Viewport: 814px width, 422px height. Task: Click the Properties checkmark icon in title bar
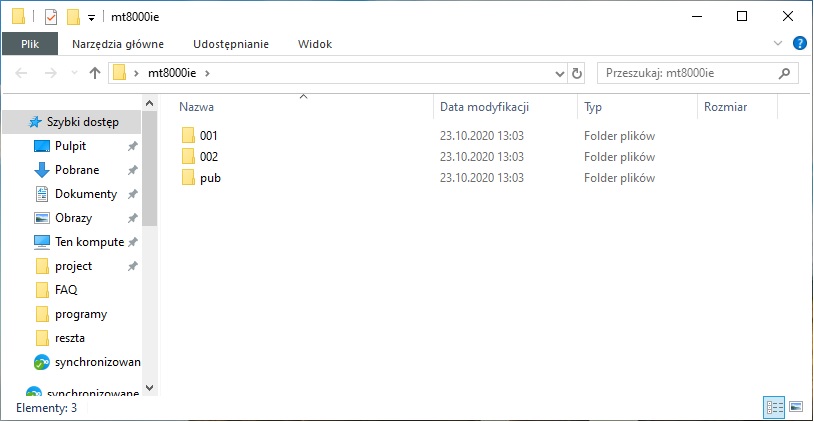click(x=50, y=17)
